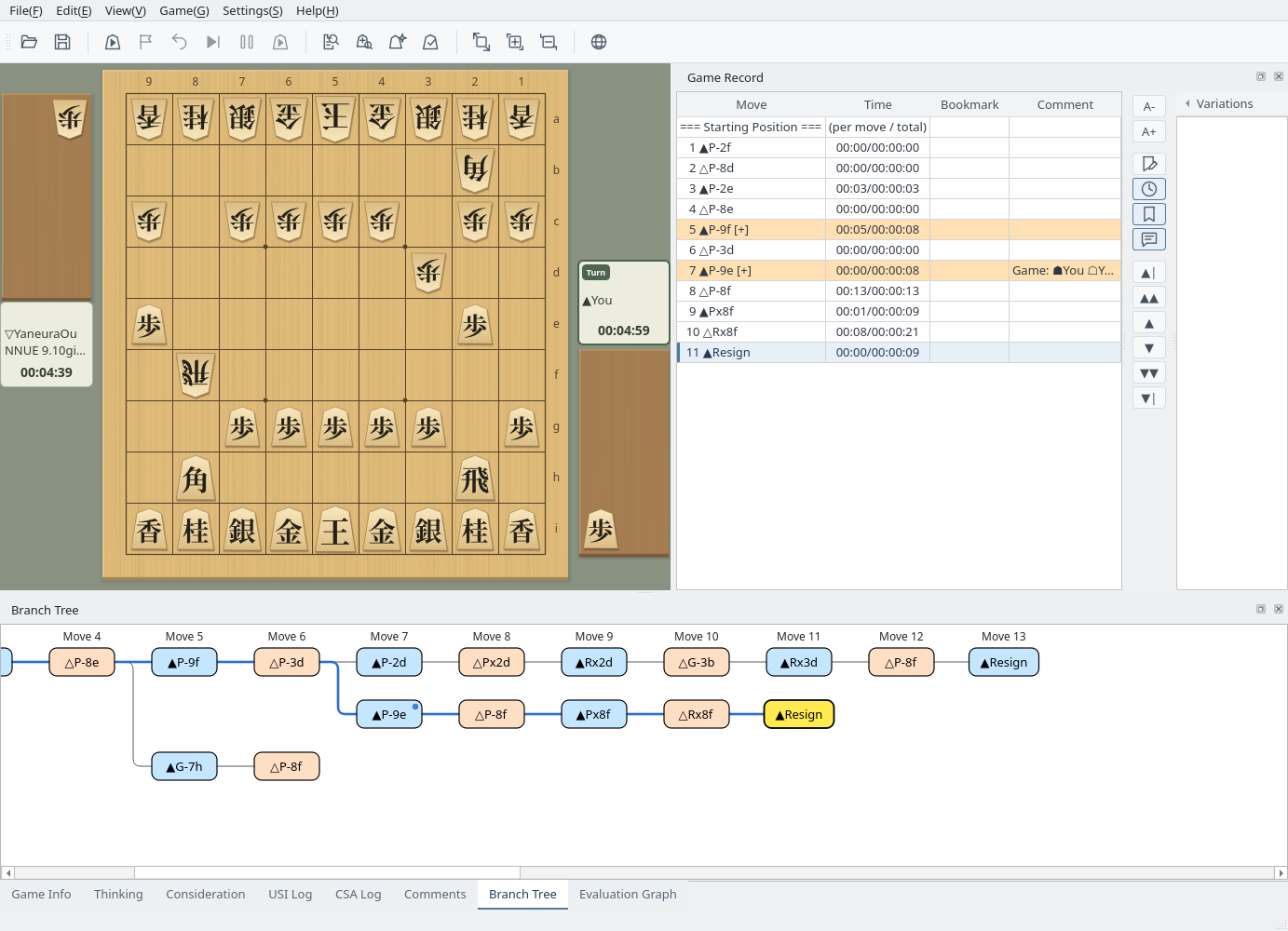Click the skip-forward play icon in toolbar
The height and width of the screenshot is (931, 1288).
point(213,42)
